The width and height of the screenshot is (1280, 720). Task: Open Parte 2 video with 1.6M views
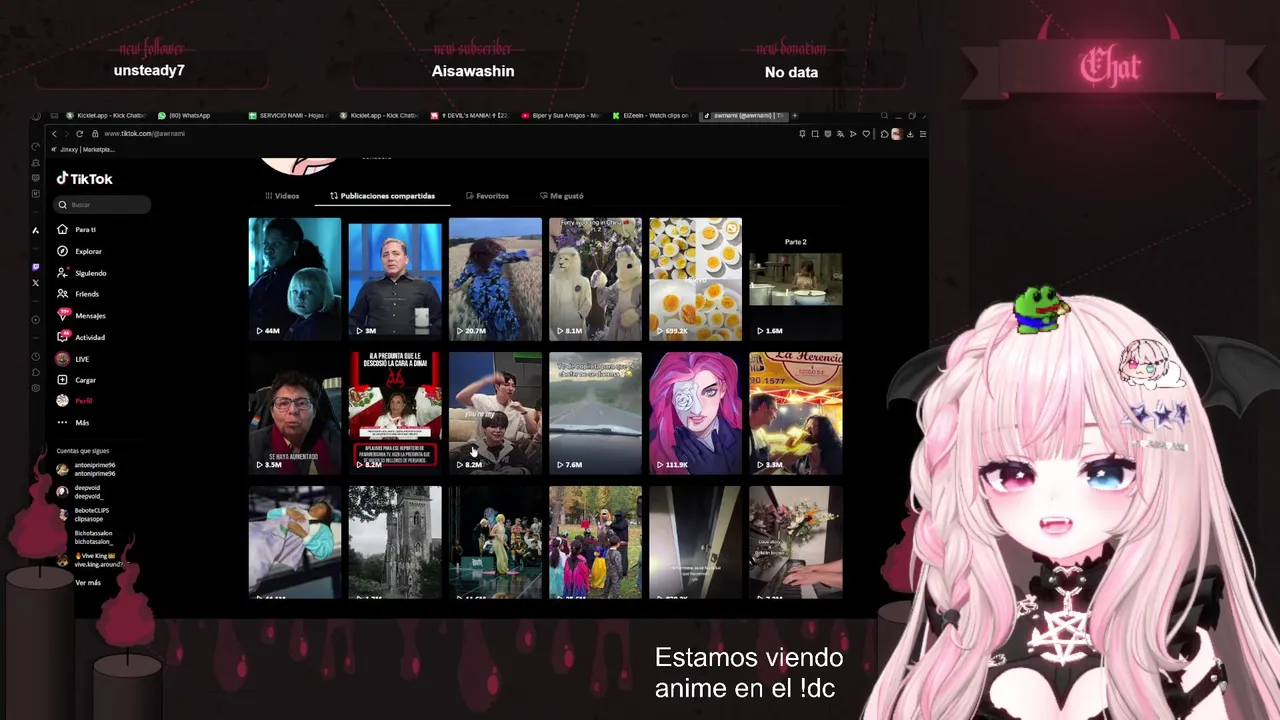795,279
